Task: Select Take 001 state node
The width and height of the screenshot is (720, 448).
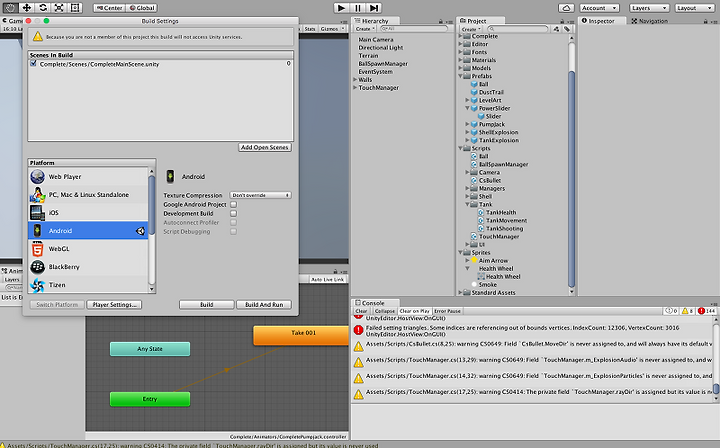Action: coord(301,335)
